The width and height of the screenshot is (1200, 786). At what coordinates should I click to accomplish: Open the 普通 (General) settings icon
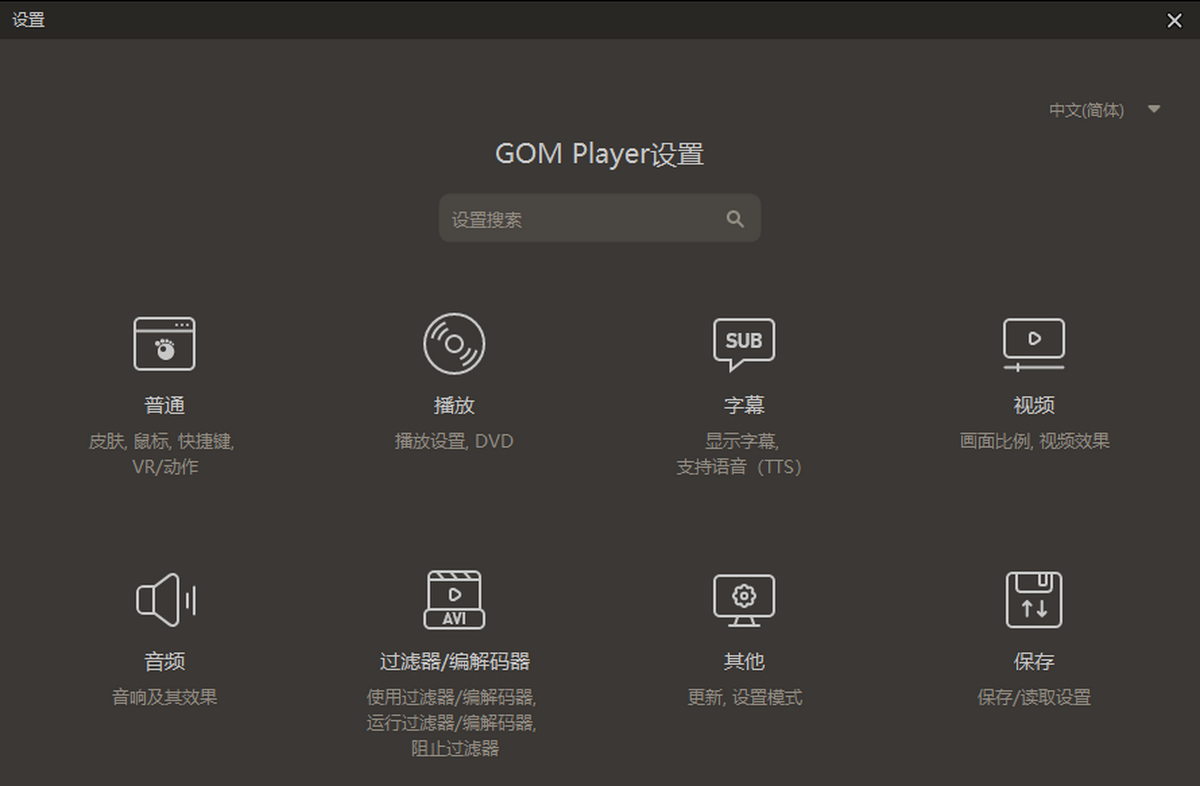click(164, 343)
